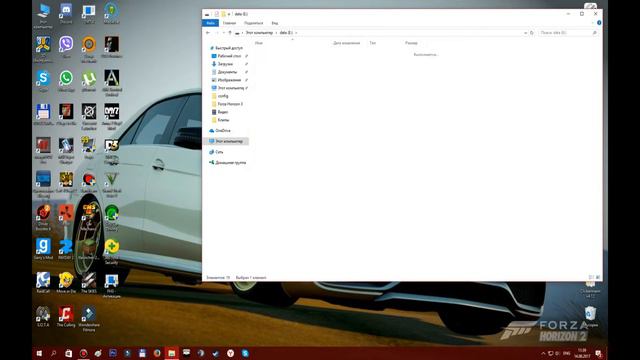Open Домашняя группа in the navigation pane
This screenshot has height=360, width=640.
coord(227,162)
